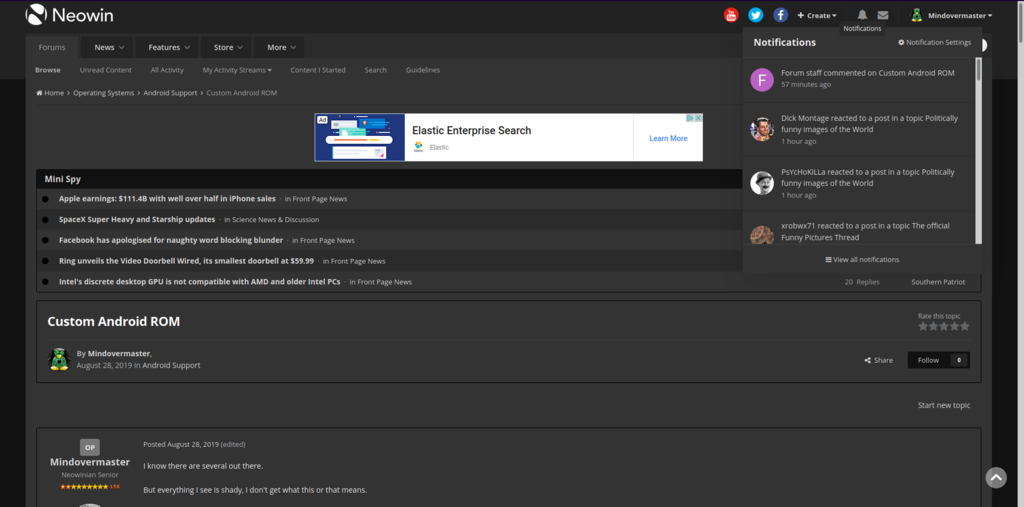Viewport: 1024px width, 507px height.
Task: Click Mindovermaster author link in header
Action: tap(119, 353)
